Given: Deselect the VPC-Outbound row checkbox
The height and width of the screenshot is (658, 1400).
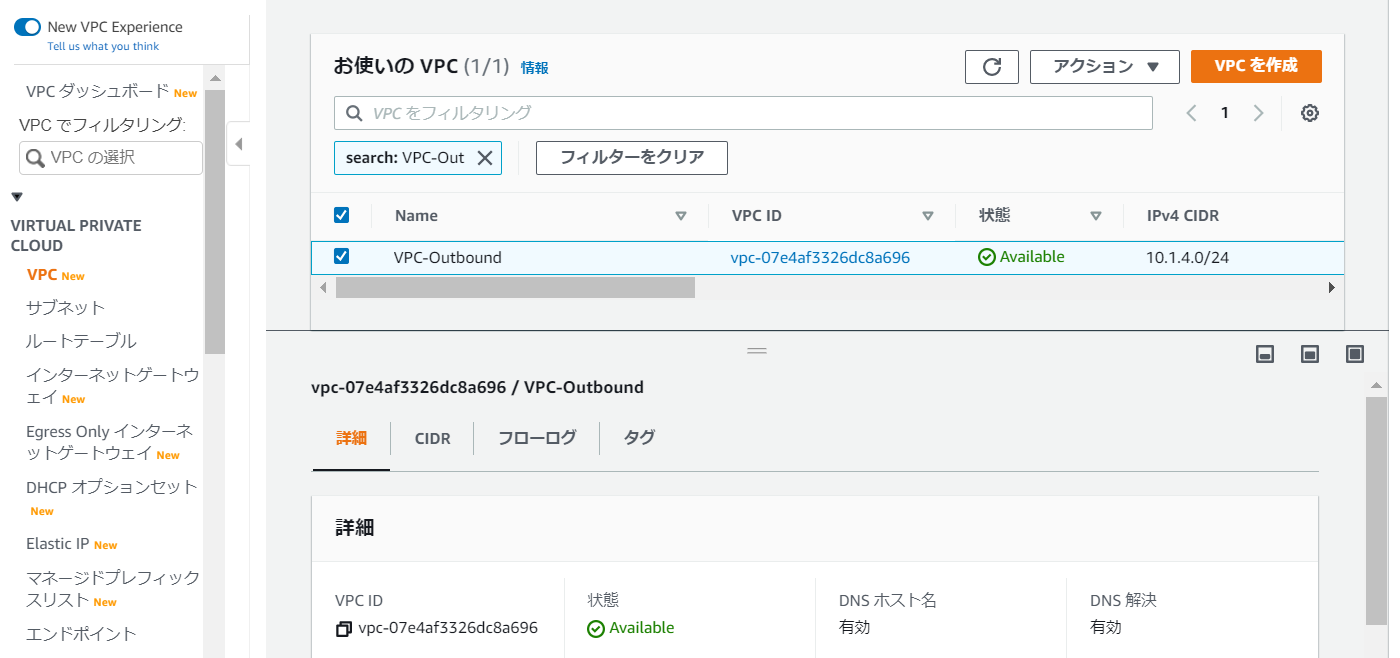Looking at the screenshot, I should pos(341,257).
